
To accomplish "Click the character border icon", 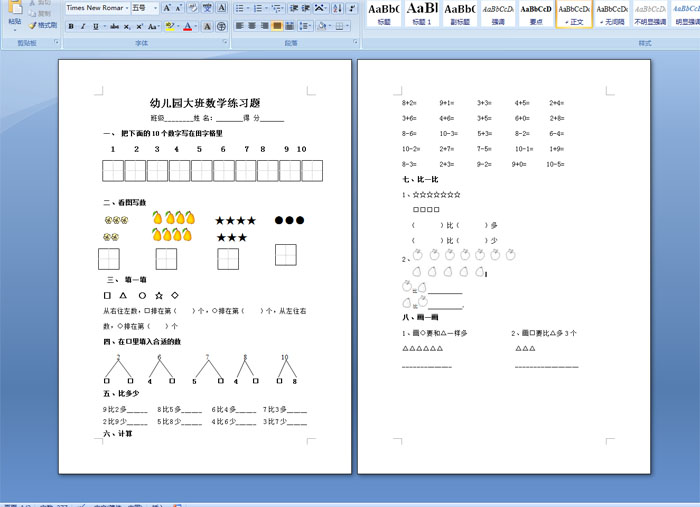I will (x=222, y=8).
